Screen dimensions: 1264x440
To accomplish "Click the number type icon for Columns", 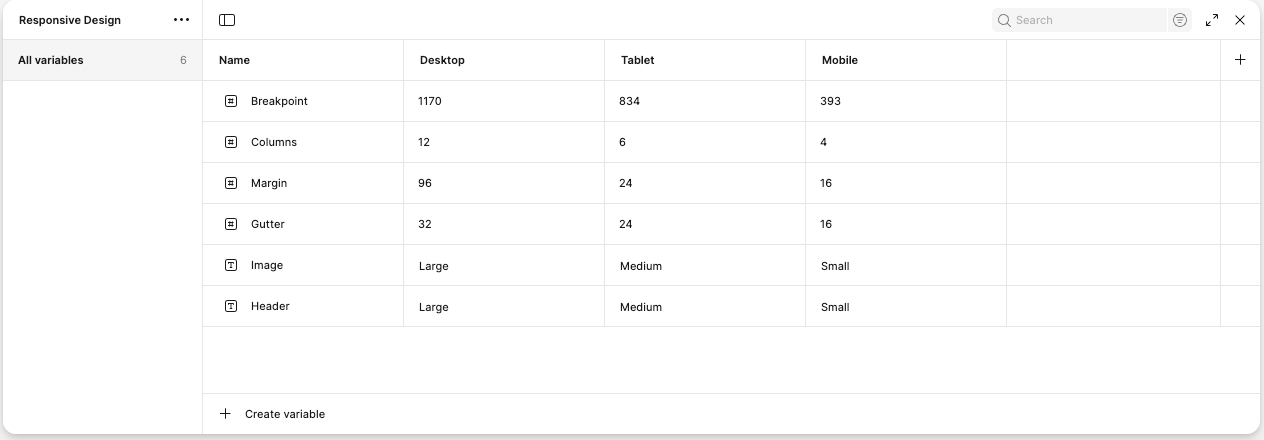I will (231, 142).
